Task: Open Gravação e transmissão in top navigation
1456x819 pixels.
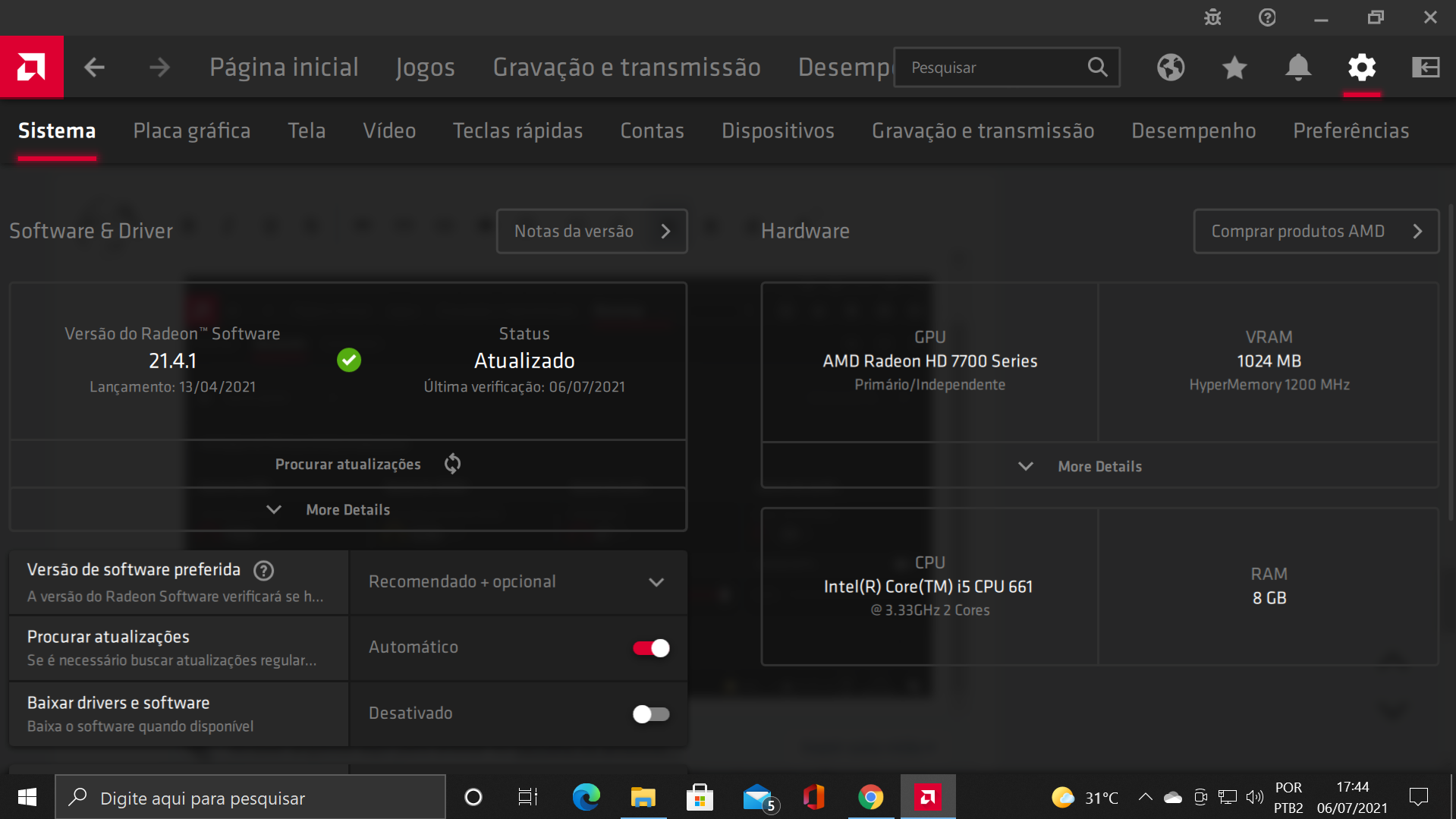Action: pos(627,68)
